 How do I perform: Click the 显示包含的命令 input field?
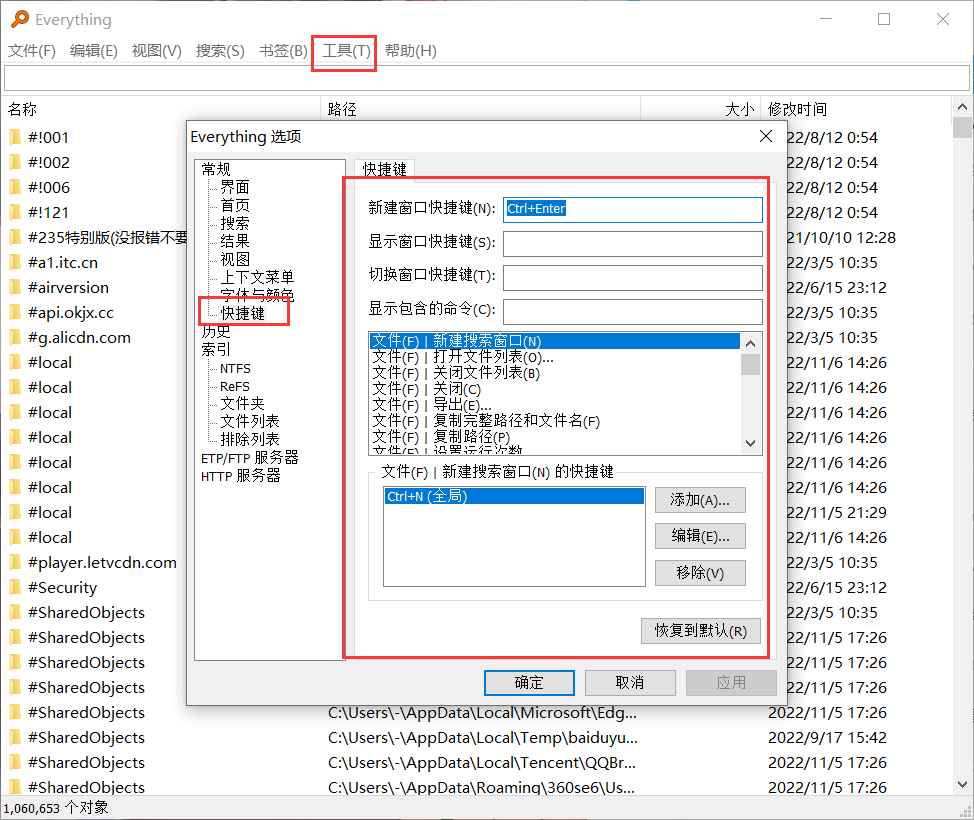[633, 312]
